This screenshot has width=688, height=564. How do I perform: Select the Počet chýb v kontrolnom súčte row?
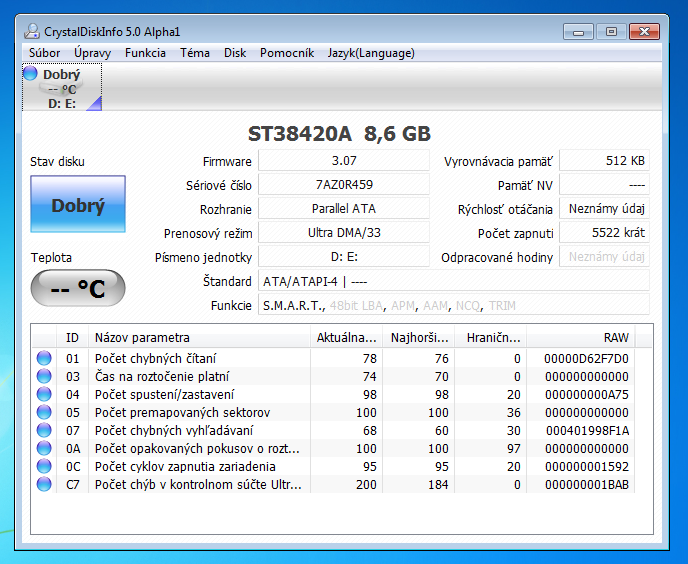[333, 484]
